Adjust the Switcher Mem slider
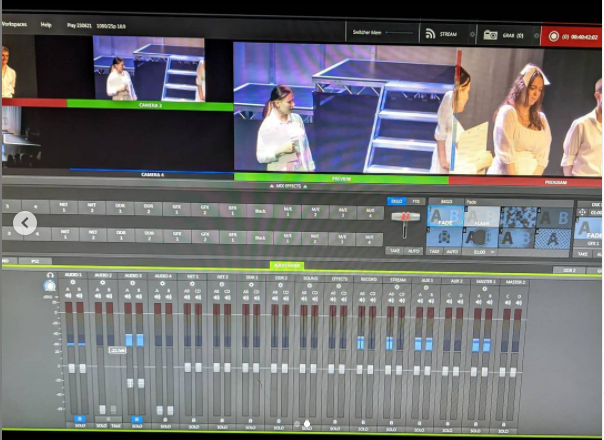This screenshot has height=440, width=604. click(x=400, y=33)
